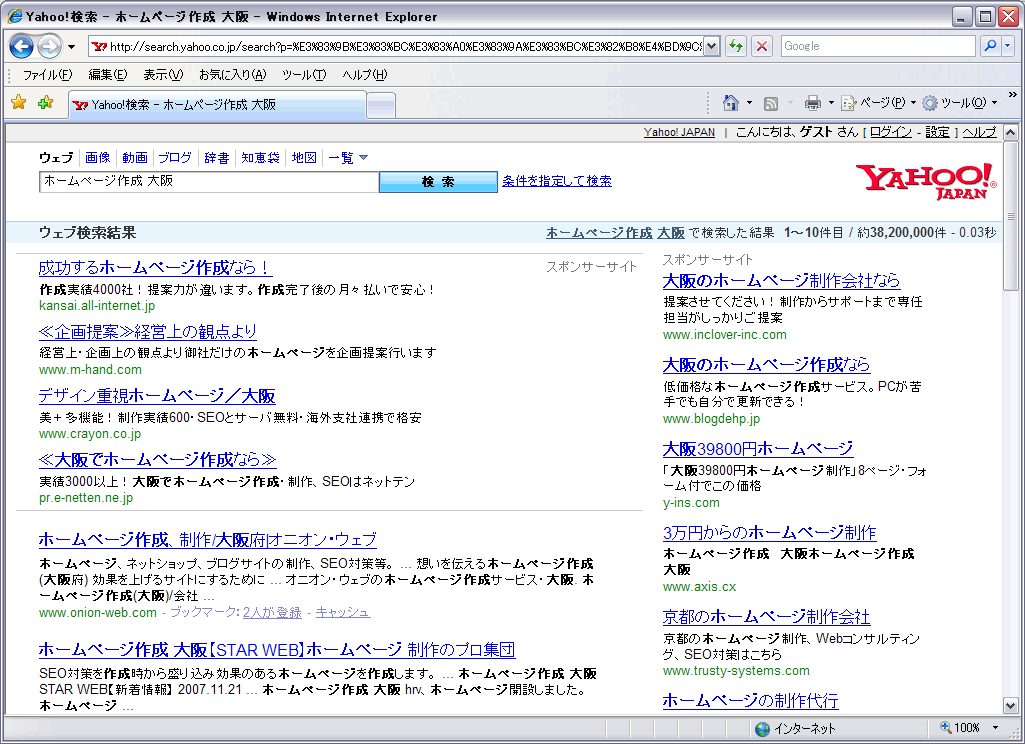Click the Favorites Center star icon
The image size is (1025, 744).
tap(18, 103)
